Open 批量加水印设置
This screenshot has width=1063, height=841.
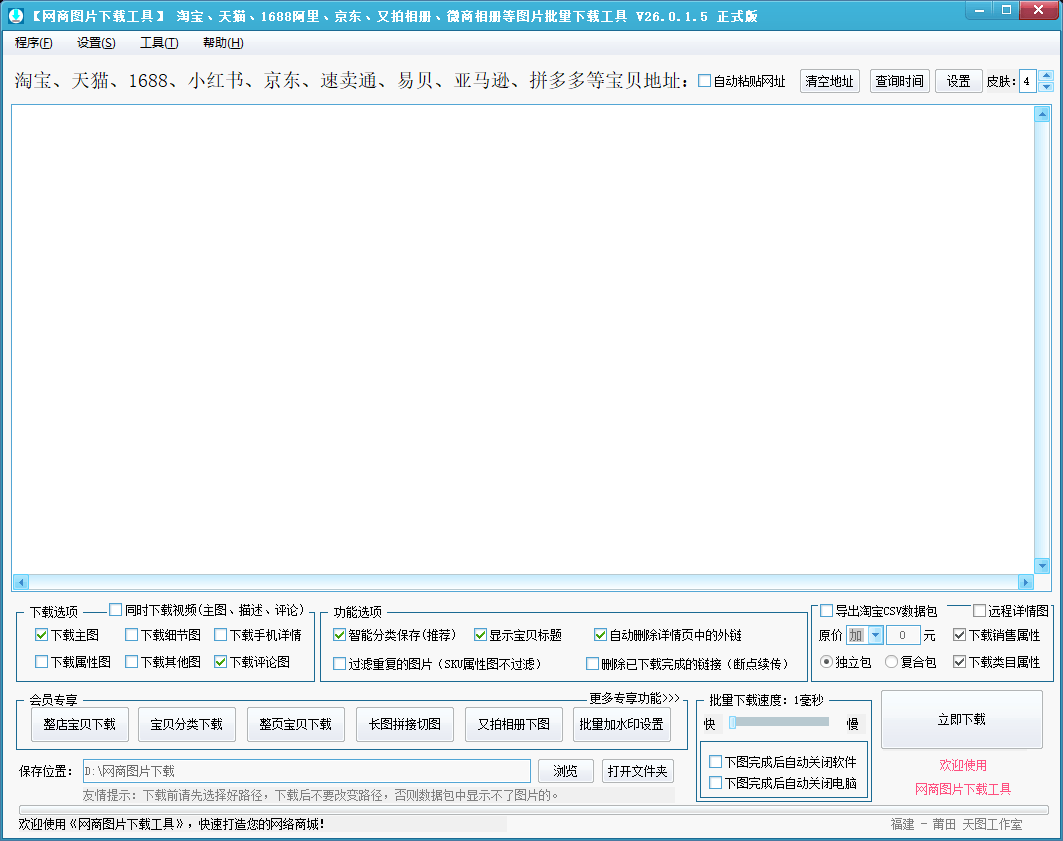click(x=622, y=724)
